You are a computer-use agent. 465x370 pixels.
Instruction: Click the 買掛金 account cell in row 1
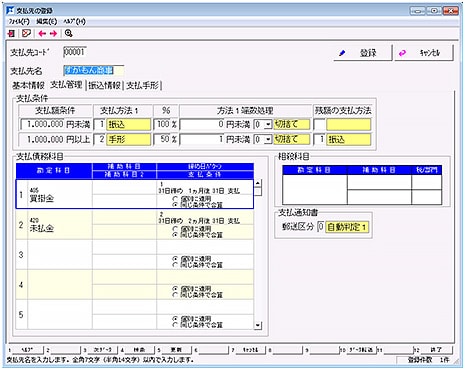pyautogui.click(x=60, y=195)
